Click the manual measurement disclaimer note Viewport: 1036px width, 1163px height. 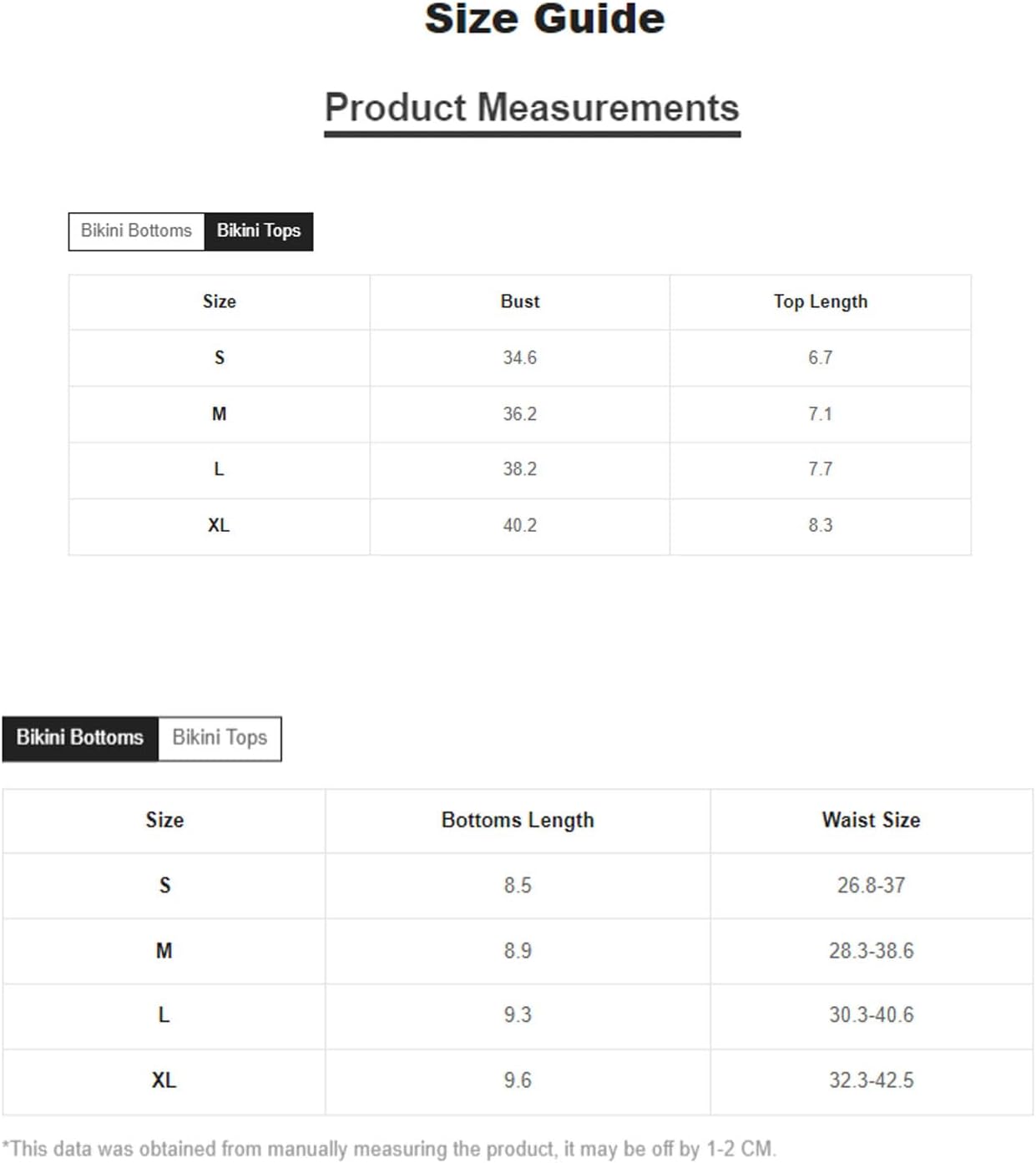[x=389, y=1149]
